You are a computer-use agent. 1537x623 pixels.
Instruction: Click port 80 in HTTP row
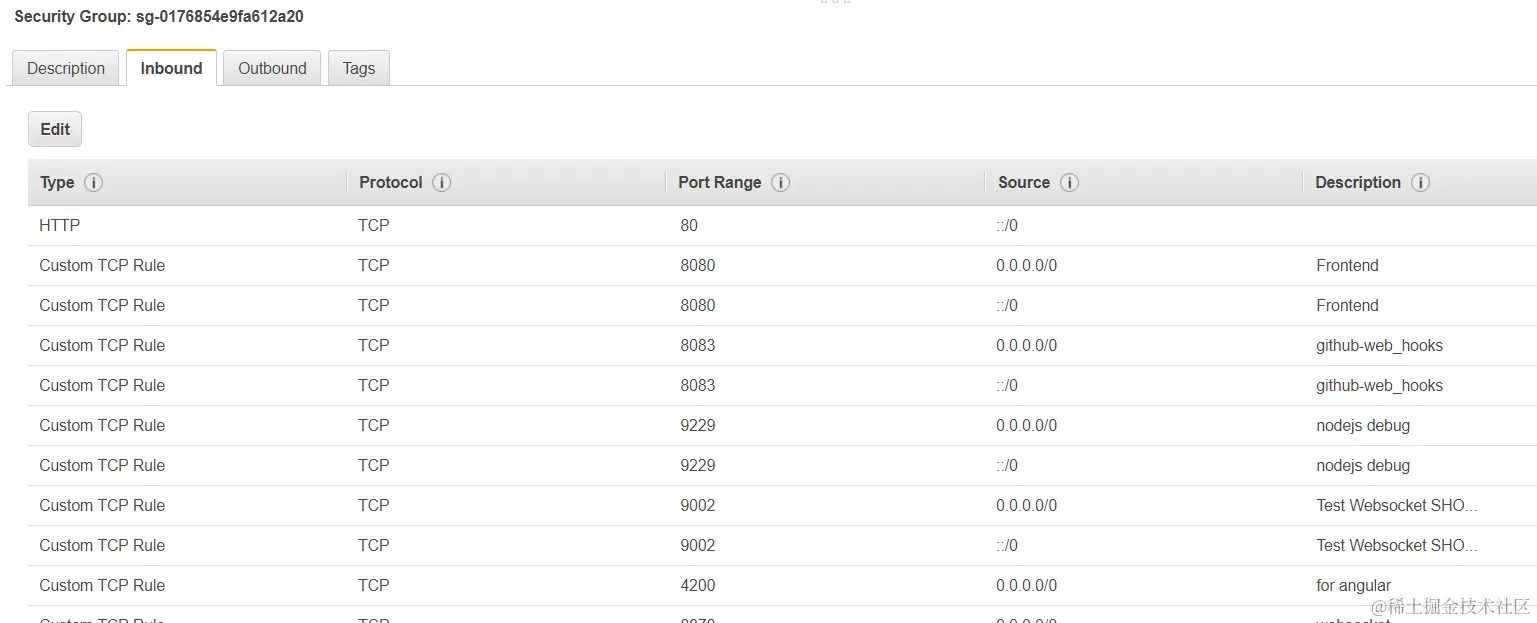pos(689,225)
